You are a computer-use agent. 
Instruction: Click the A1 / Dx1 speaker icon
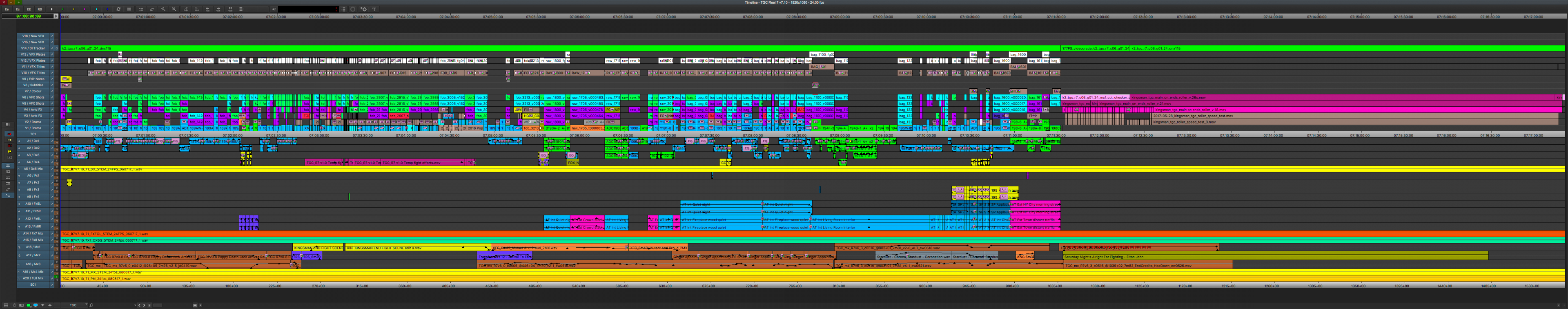(x=19, y=141)
